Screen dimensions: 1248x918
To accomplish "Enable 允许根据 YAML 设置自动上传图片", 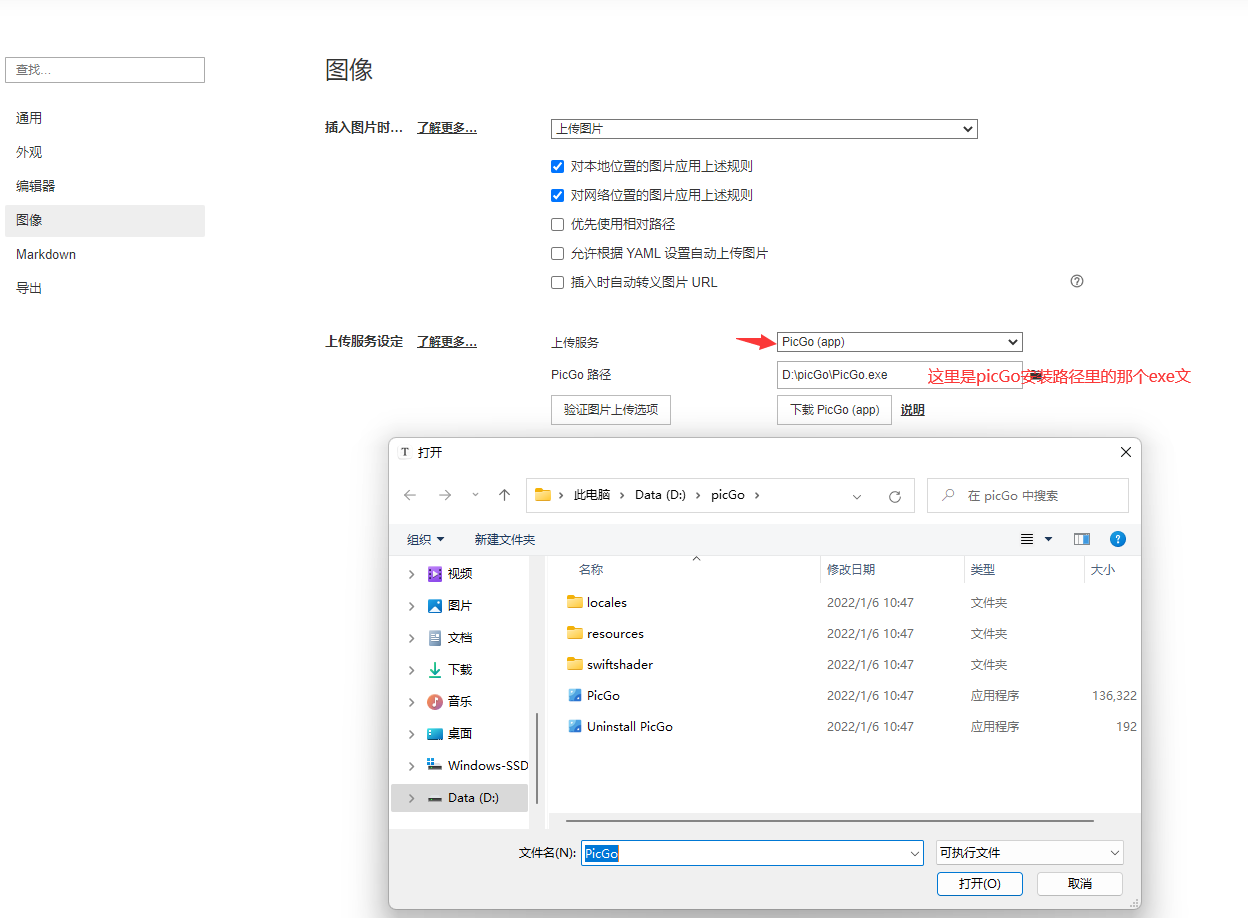I will [558, 253].
